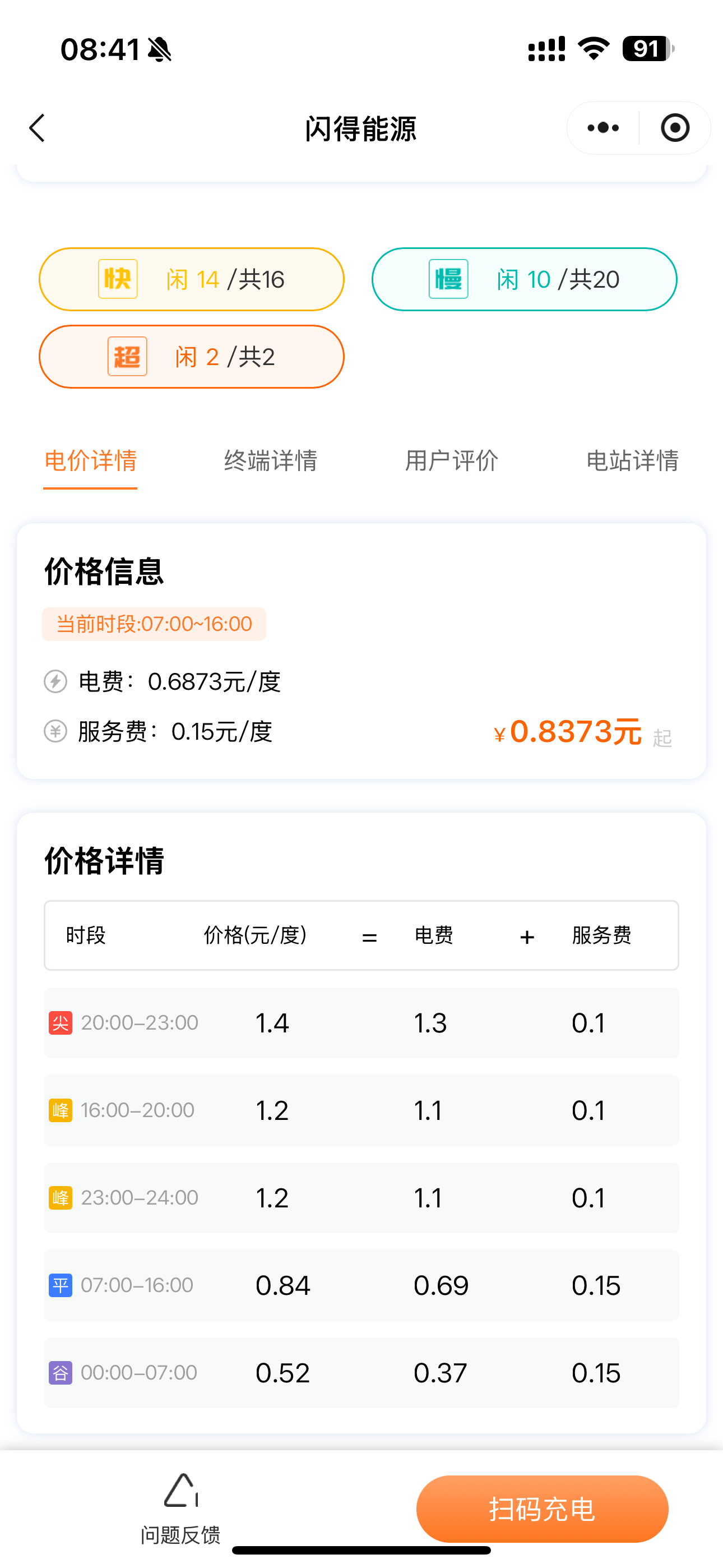Tap the fast charger 快 icon
Image resolution: width=723 pixels, height=1568 pixels.
click(118, 279)
